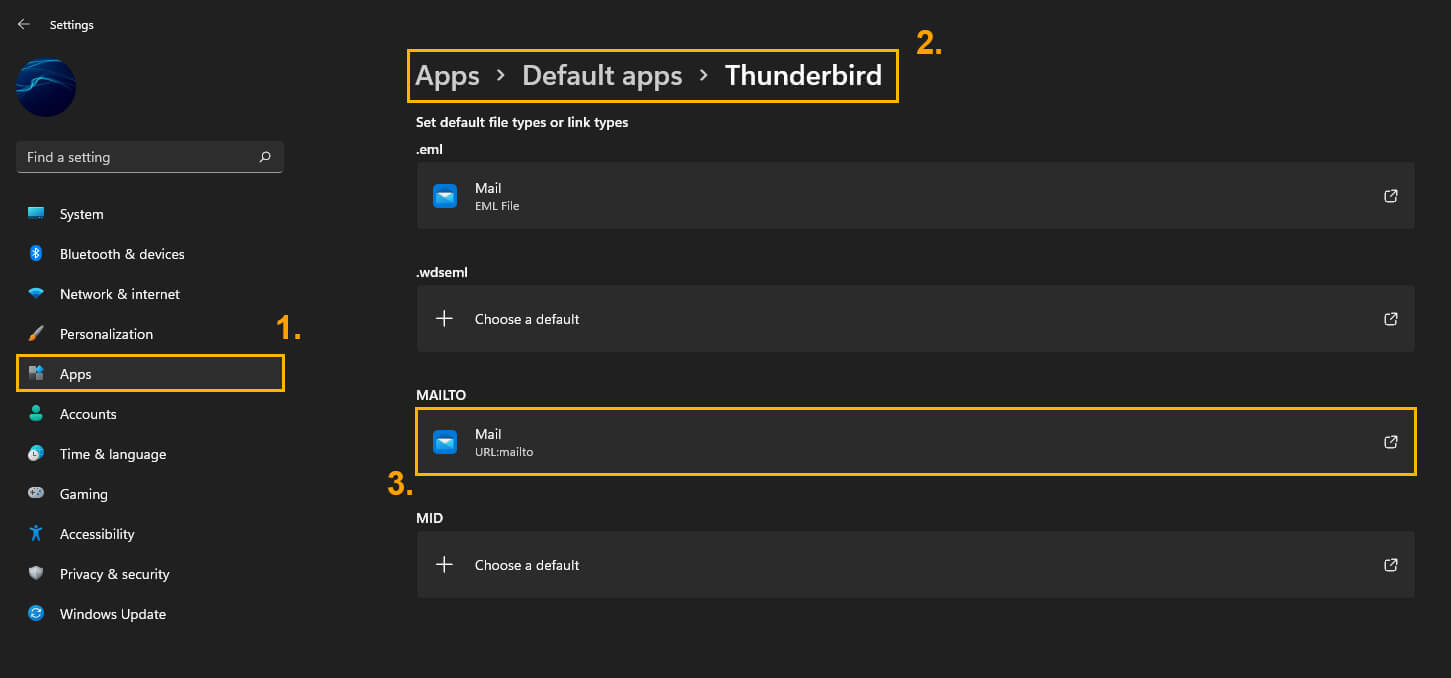1451x678 pixels.
Task: Open Accounts settings
Action: tap(150, 414)
